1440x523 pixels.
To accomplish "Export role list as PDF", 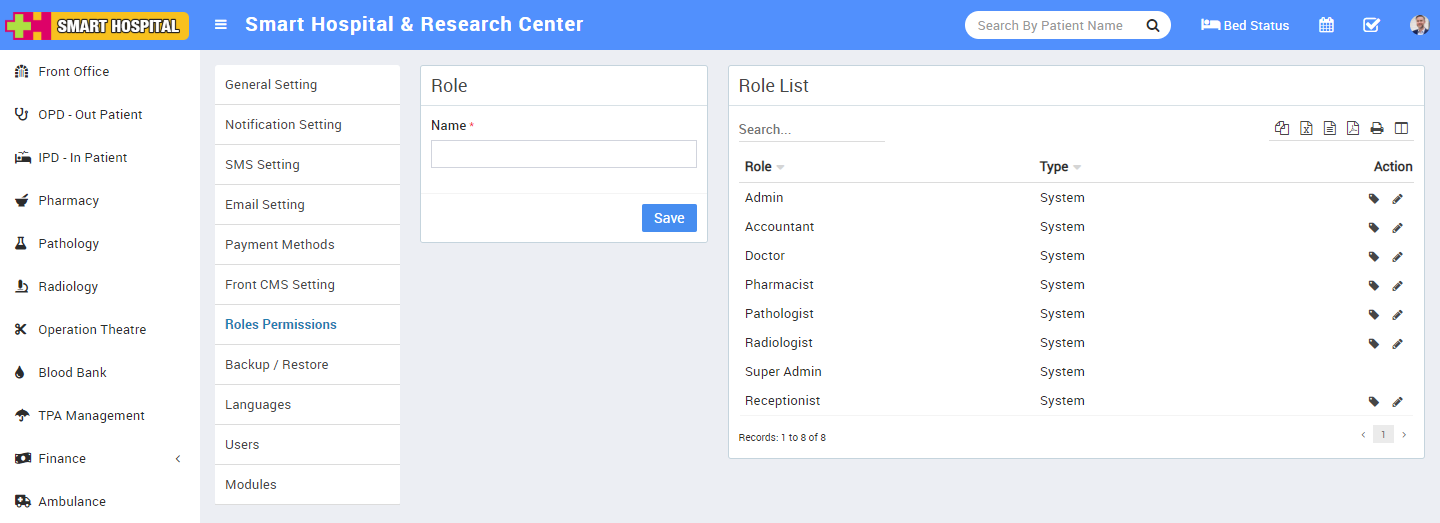I will pyautogui.click(x=1353, y=128).
